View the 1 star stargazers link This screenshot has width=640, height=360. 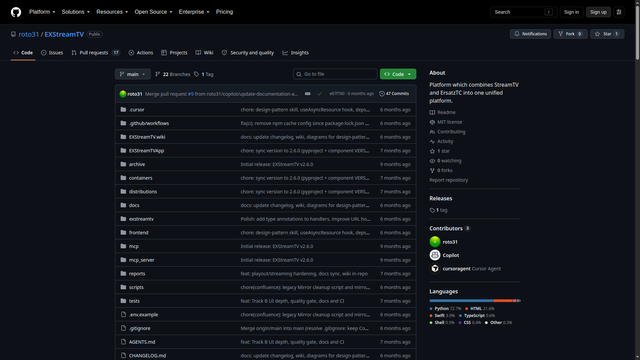click(x=440, y=151)
